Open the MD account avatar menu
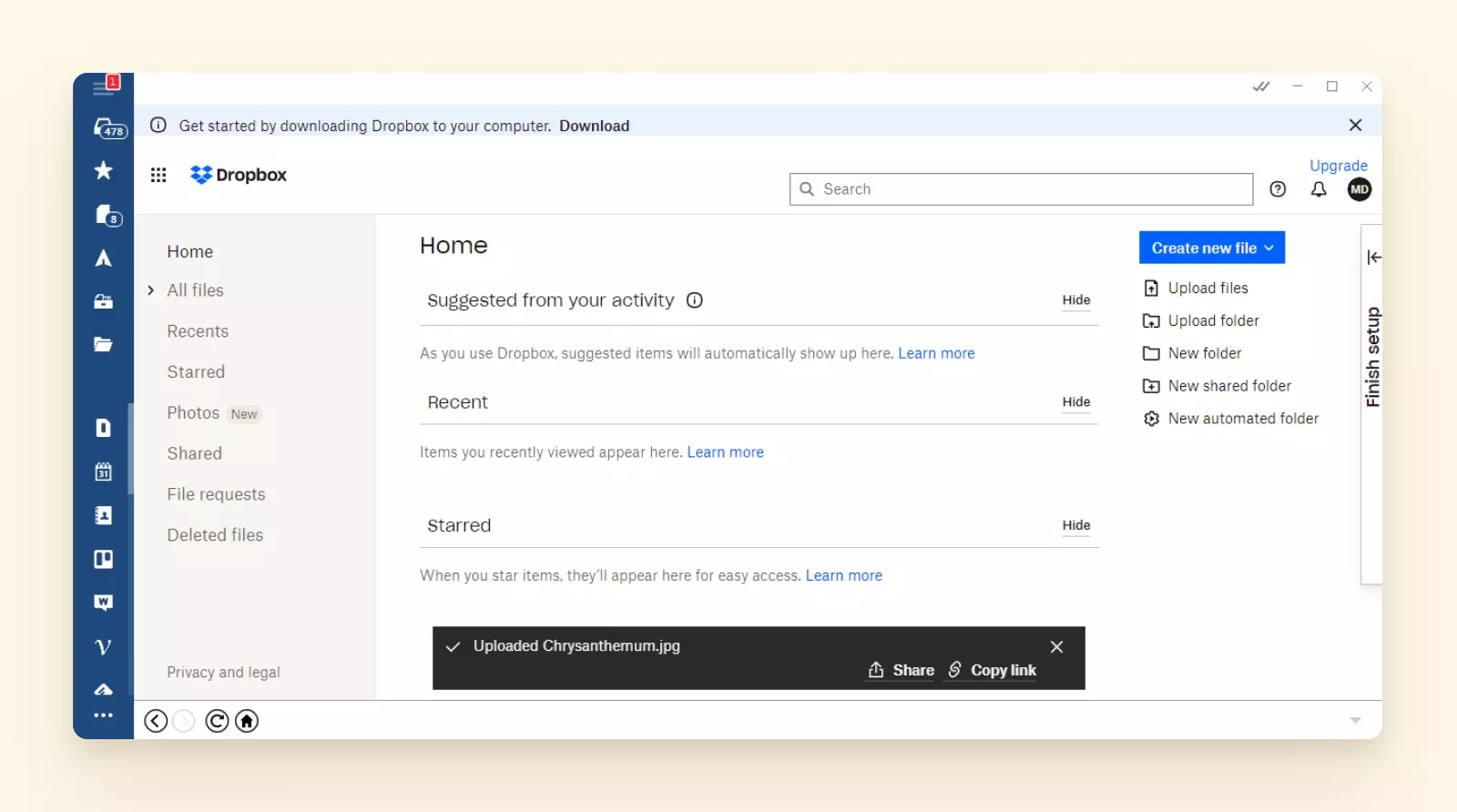The height and width of the screenshot is (812, 1457). (1360, 189)
